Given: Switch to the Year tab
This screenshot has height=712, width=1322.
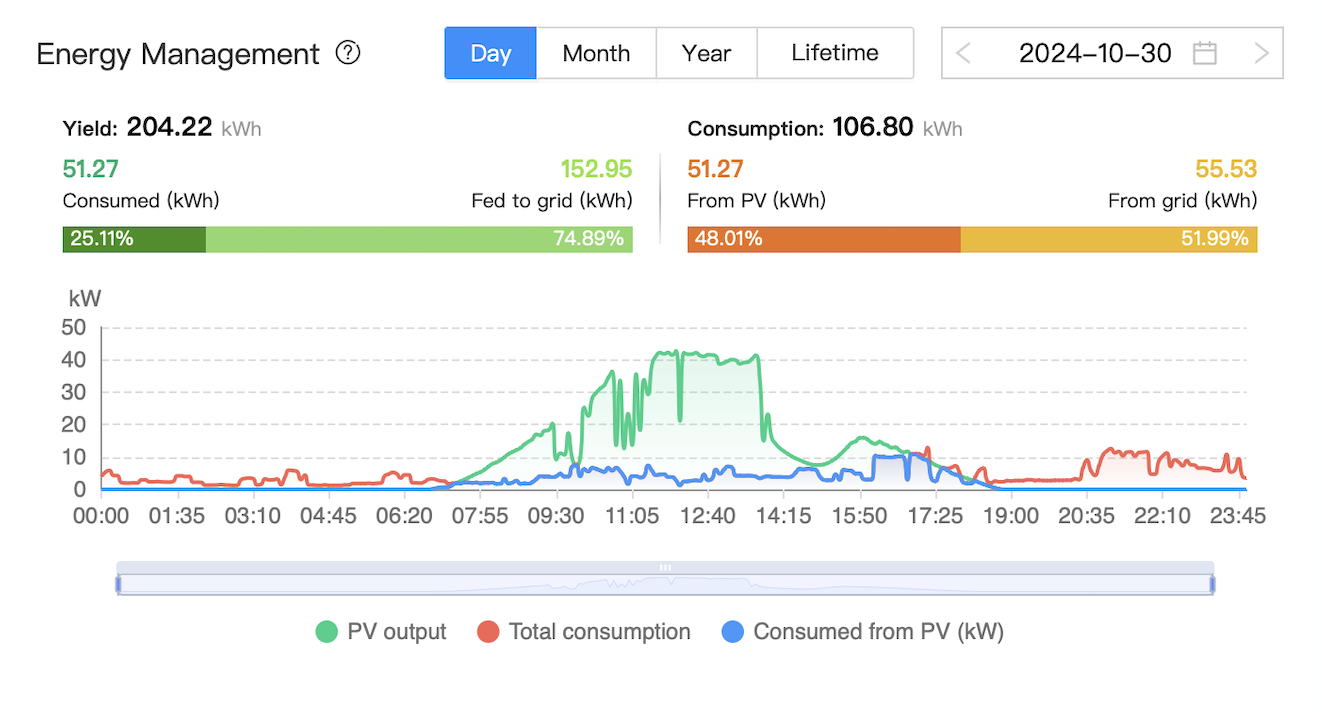Looking at the screenshot, I should click(x=707, y=53).
